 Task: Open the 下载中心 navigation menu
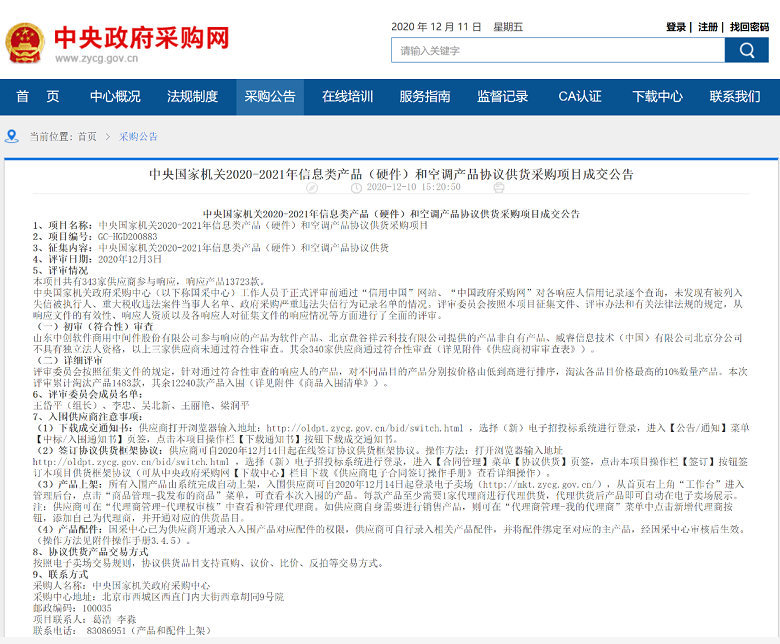tap(657, 97)
